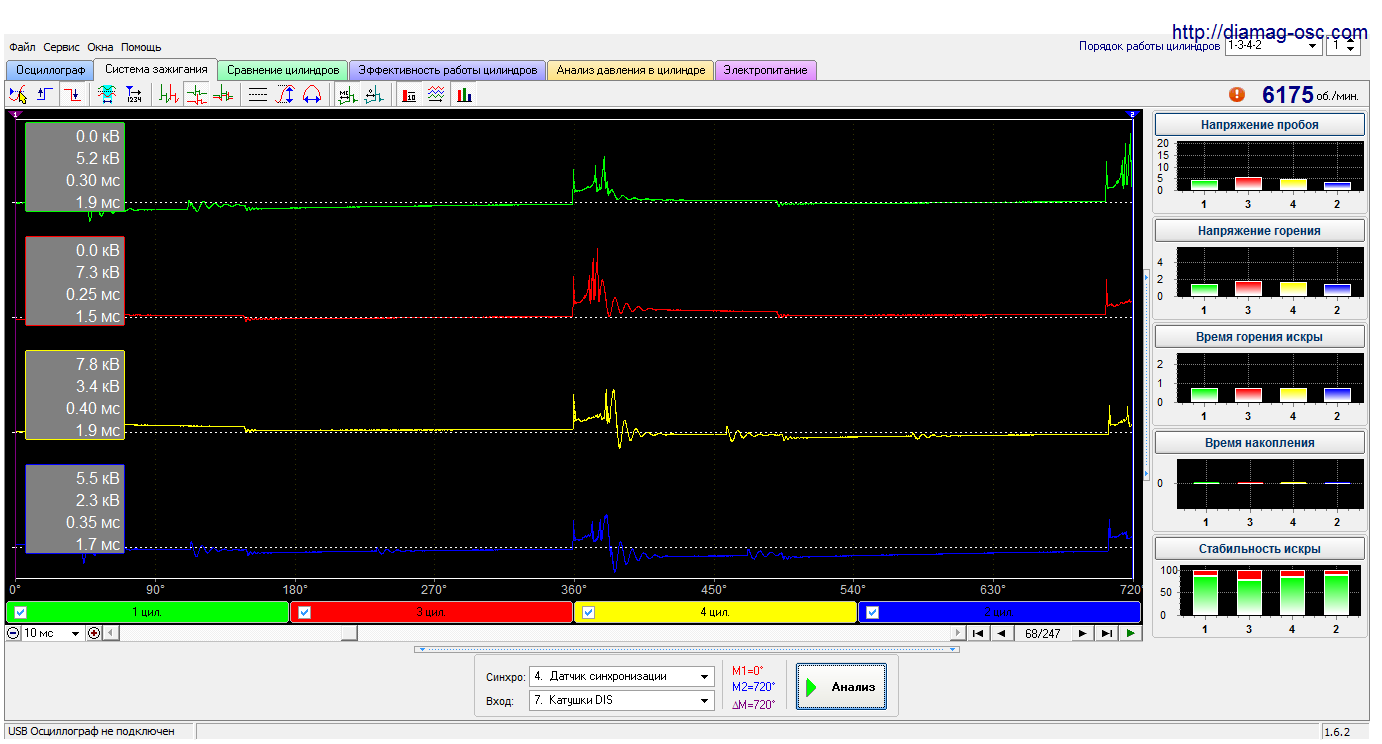The image size is (1382, 744).
Task: Select the stacked cylinder waveforms view icon
Action: click(197, 94)
